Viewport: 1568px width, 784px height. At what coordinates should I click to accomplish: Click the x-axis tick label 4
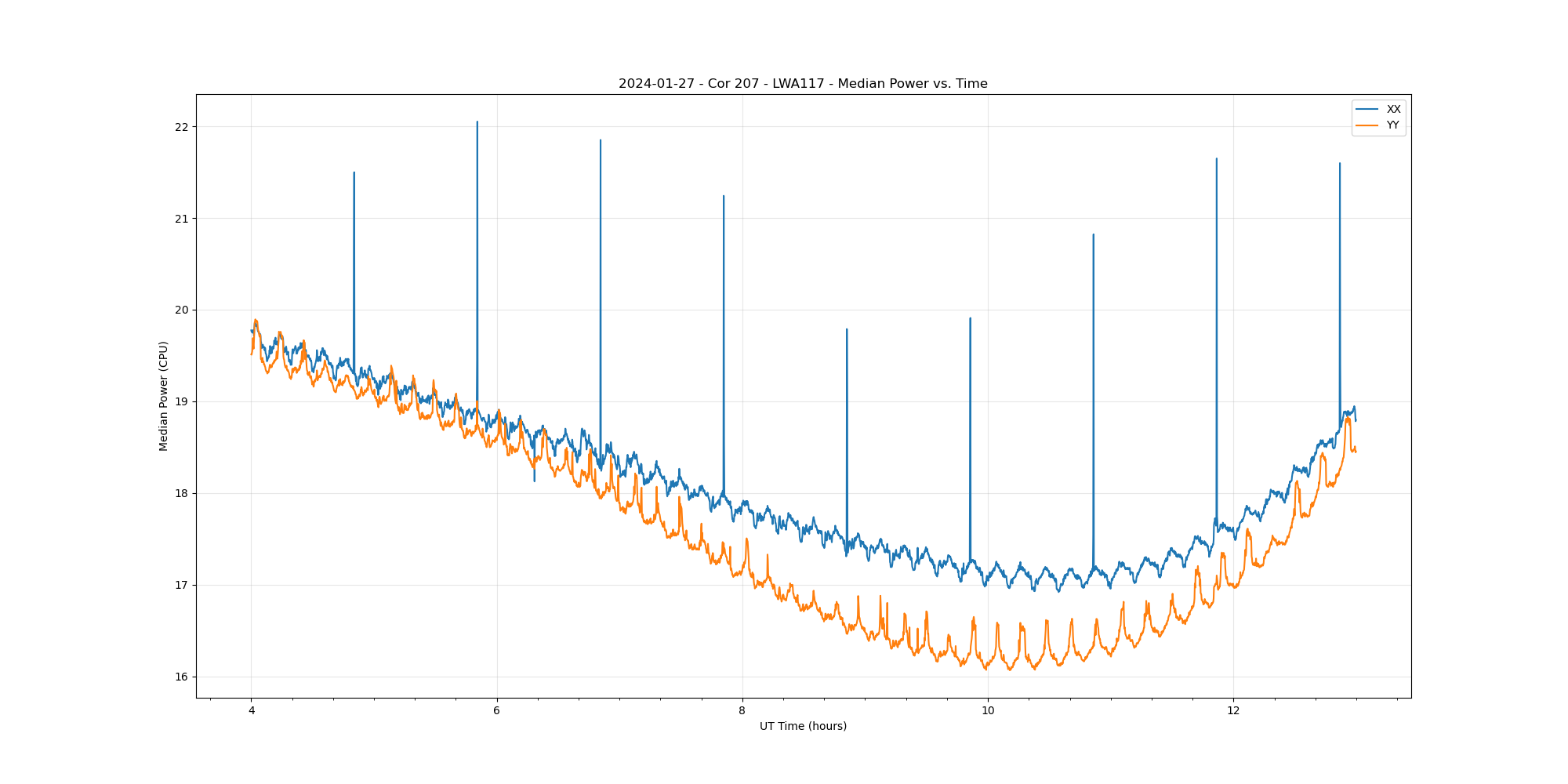pyautogui.click(x=251, y=711)
